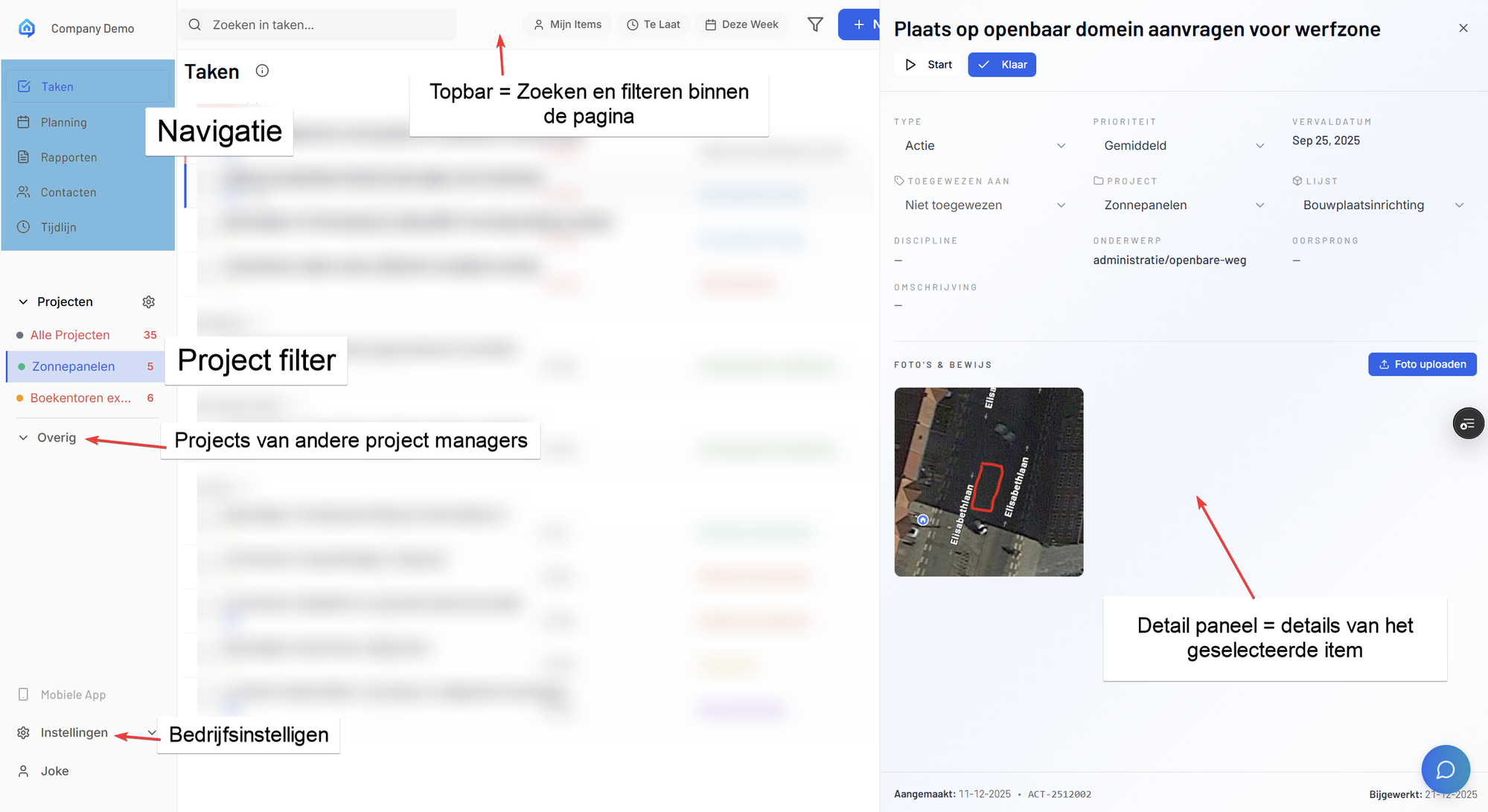
Task: Go to Planning in the navigation
Action: pos(63,122)
